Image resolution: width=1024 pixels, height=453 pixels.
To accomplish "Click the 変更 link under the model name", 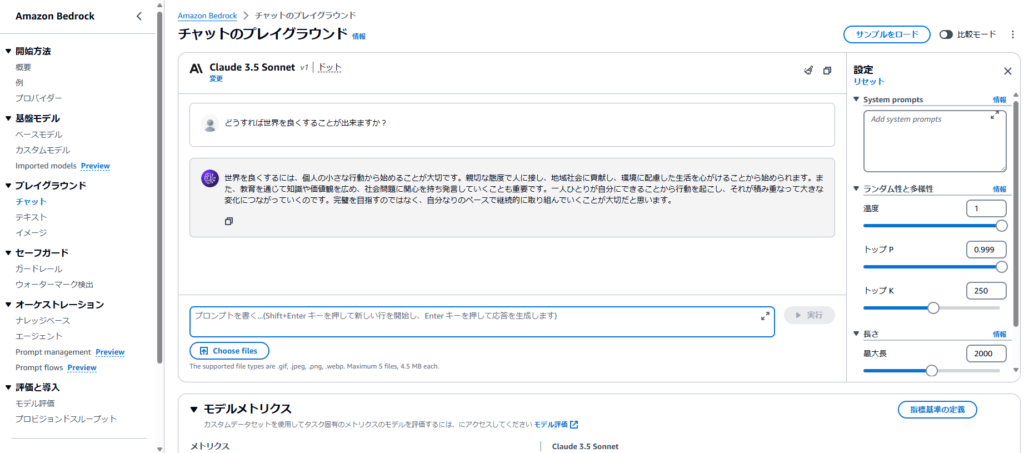I will coord(216,78).
